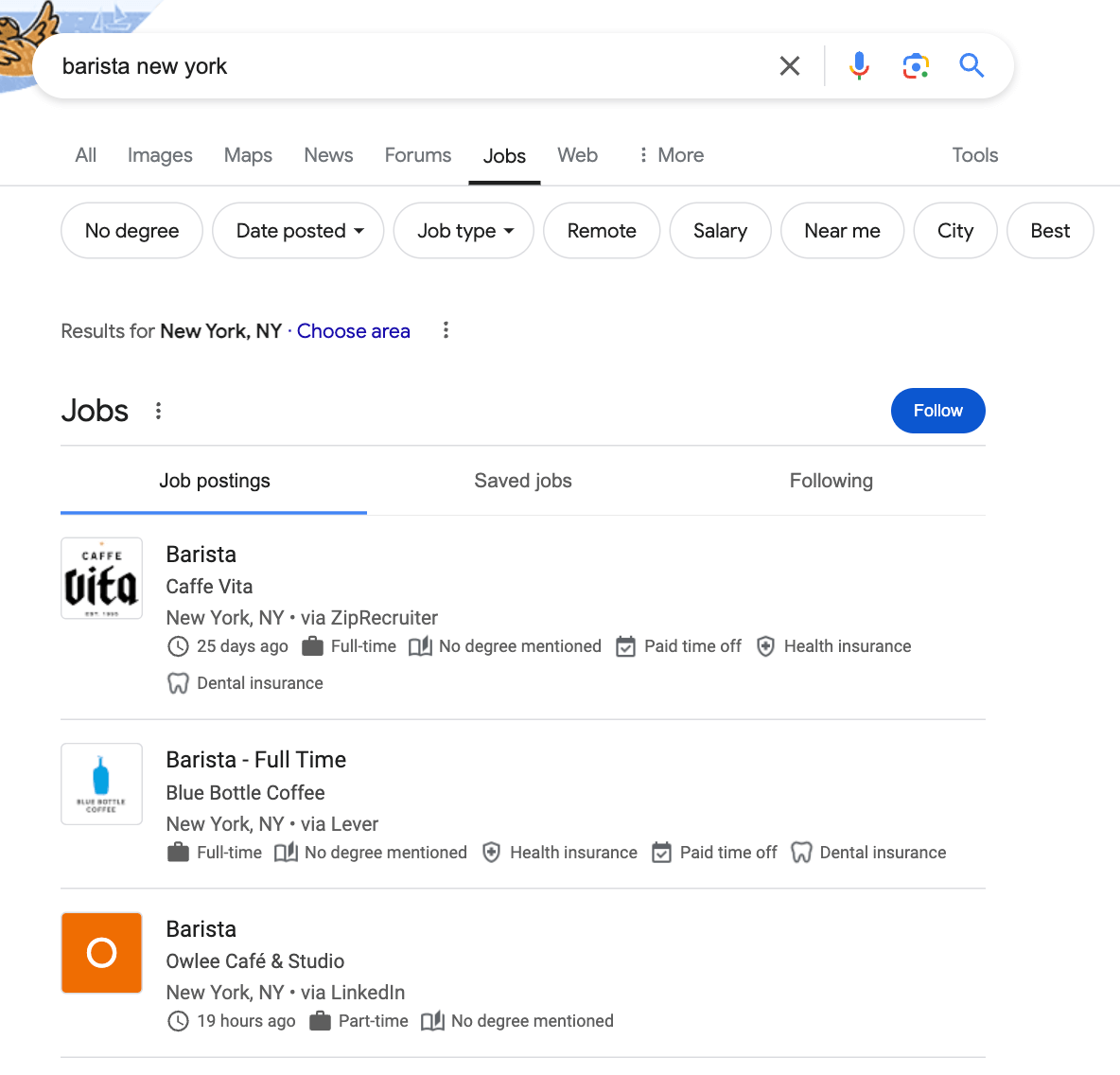Expand the Job type dropdown
The height and width of the screenshot is (1075, 1120).
click(x=464, y=231)
